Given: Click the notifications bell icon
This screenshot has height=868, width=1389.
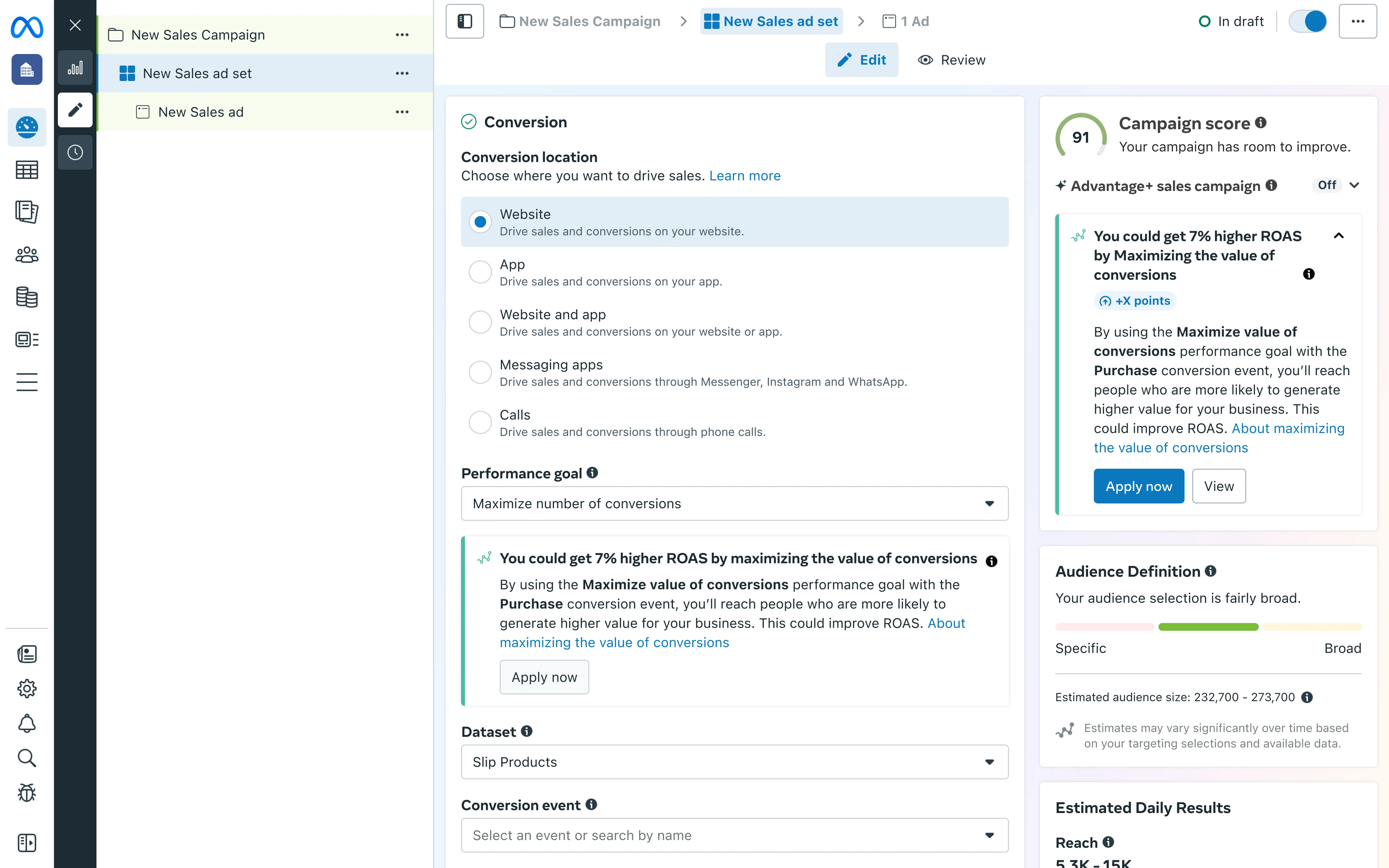Looking at the screenshot, I should pos(26,723).
